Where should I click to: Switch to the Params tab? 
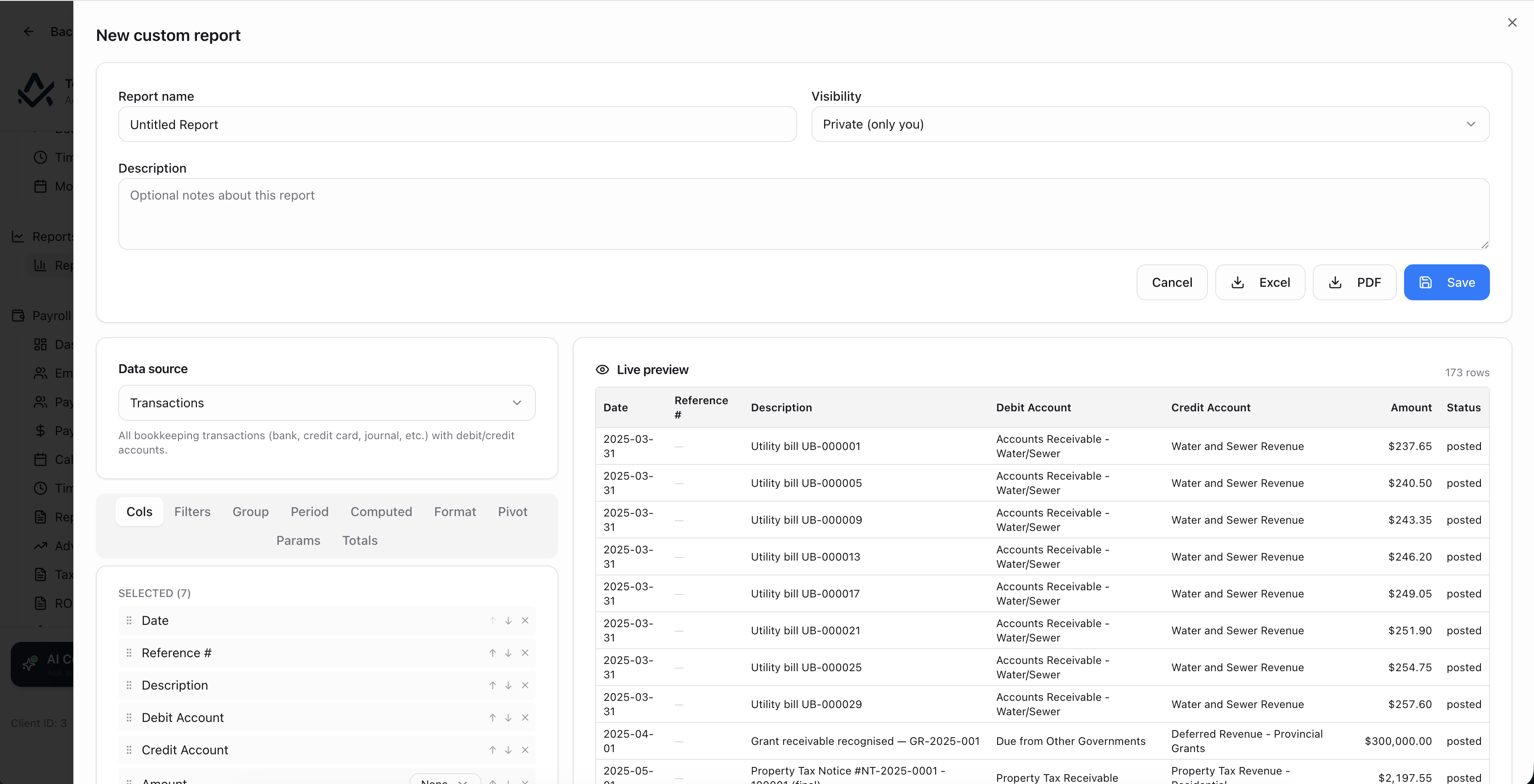tap(299, 540)
